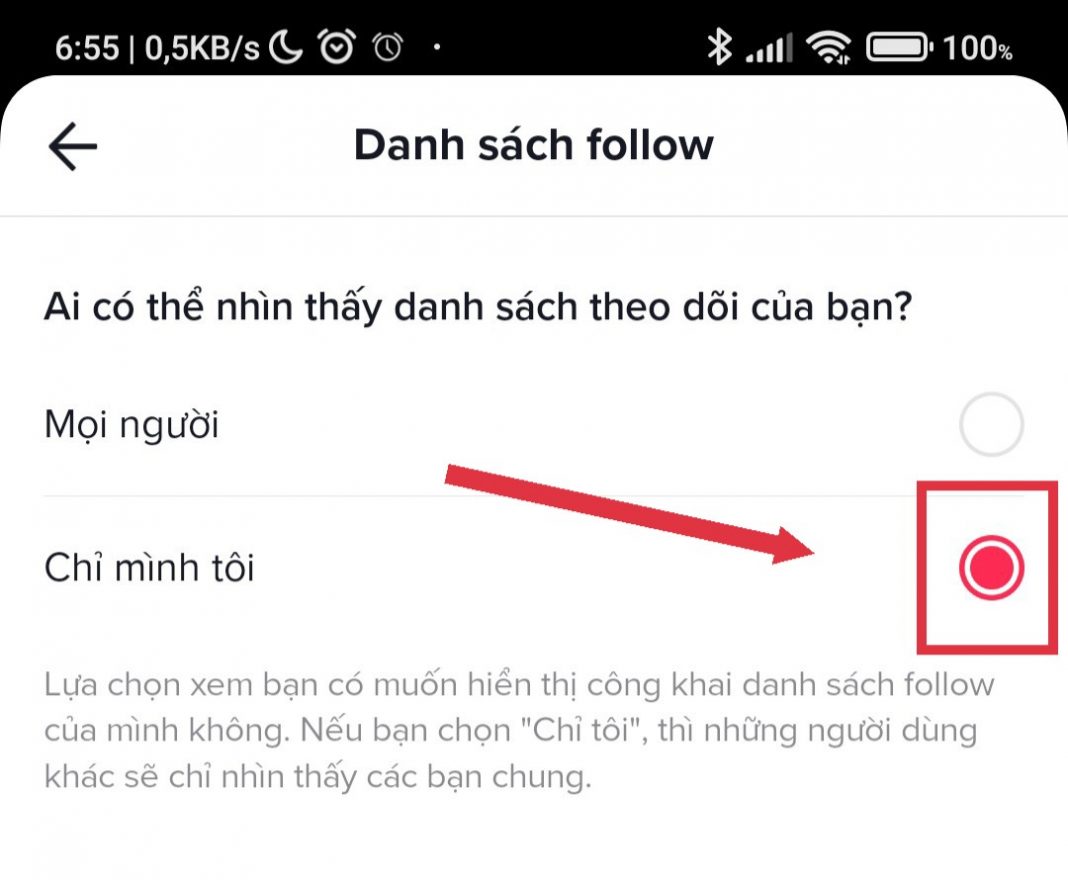The width and height of the screenshot is (1068, 880).
Task: Select the "Chỉ mình tôi" radio button
Action: point(991,567)
